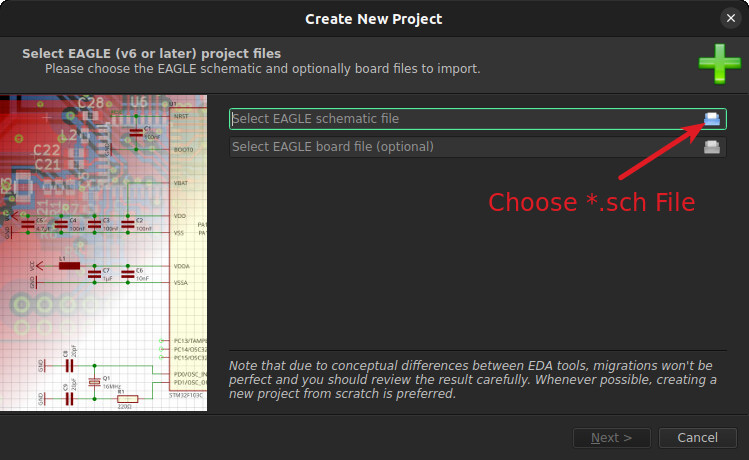Click the migration note text
The height and width of the screenshot is (460, 749).
pos(472,380)
